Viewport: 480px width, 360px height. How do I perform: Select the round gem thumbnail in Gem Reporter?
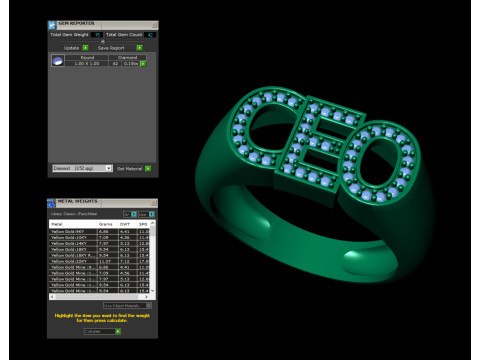pyautogui.click(x=58, y=61)
